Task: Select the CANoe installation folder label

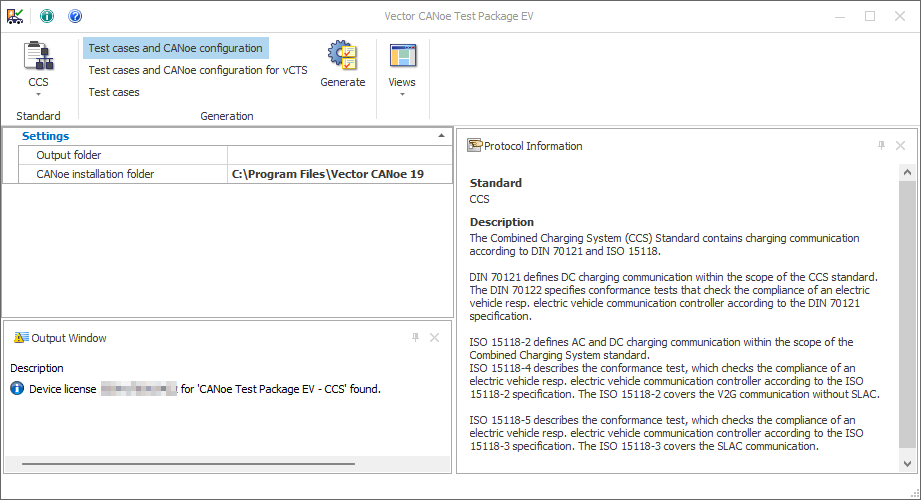Action: point(95,174)
